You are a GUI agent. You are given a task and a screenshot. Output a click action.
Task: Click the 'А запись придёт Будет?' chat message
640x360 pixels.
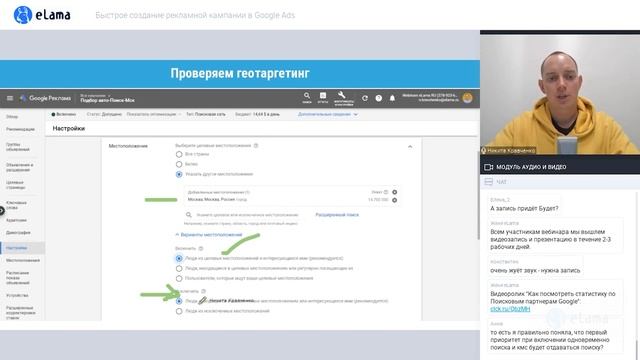(x=524, y=208)
